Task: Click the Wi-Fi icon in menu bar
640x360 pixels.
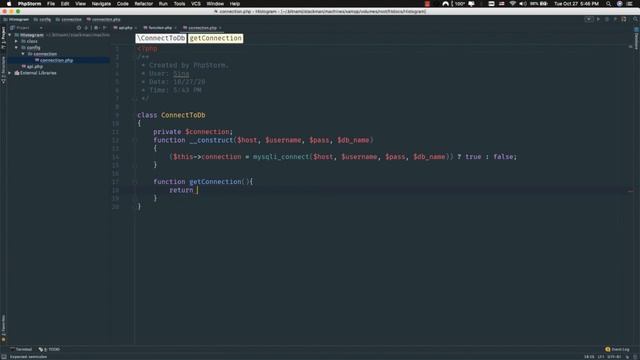Action: pyautogui.click(x=513, y=4)
